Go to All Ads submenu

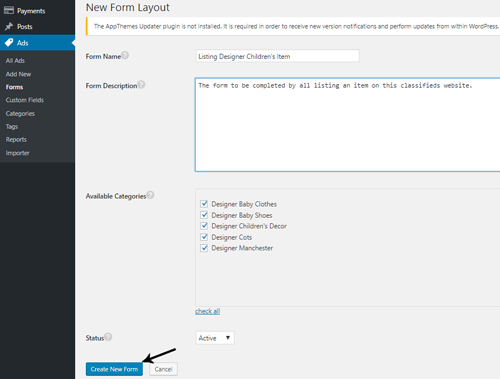tap(15, 61)
